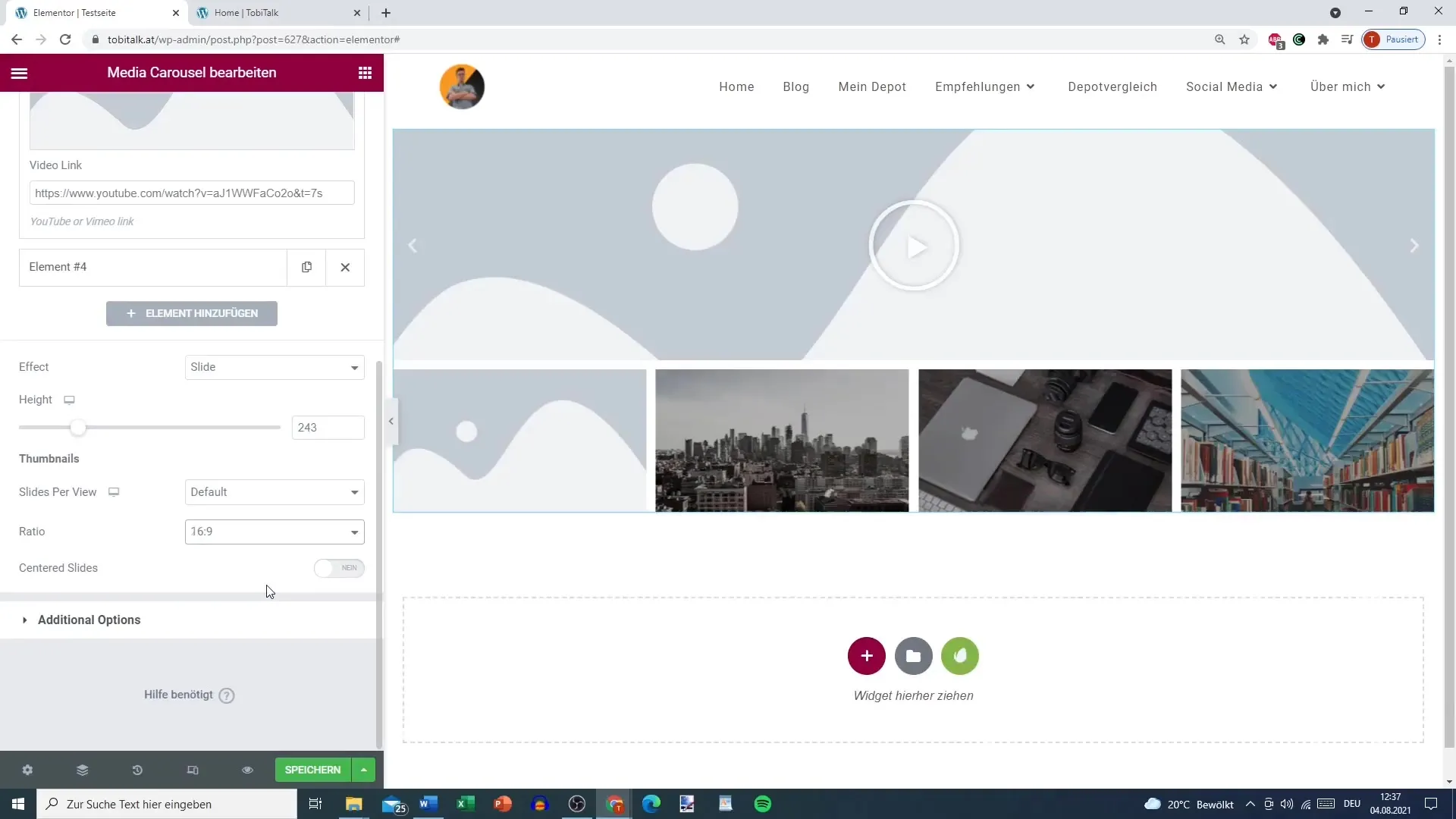Click the Speichern button
Image resolution: width=1456 pixels, height=819 pixels.
click(312, 770)
